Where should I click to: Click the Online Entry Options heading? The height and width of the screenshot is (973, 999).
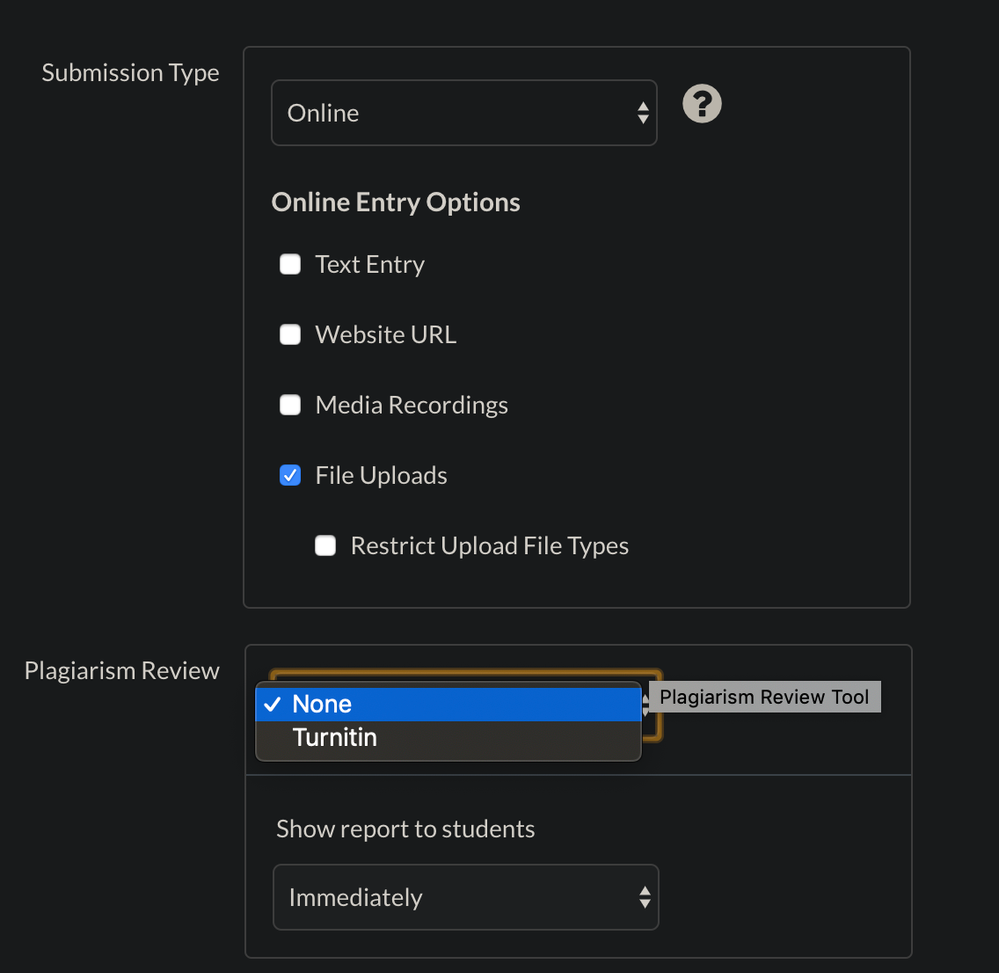(x=396, y=202)
